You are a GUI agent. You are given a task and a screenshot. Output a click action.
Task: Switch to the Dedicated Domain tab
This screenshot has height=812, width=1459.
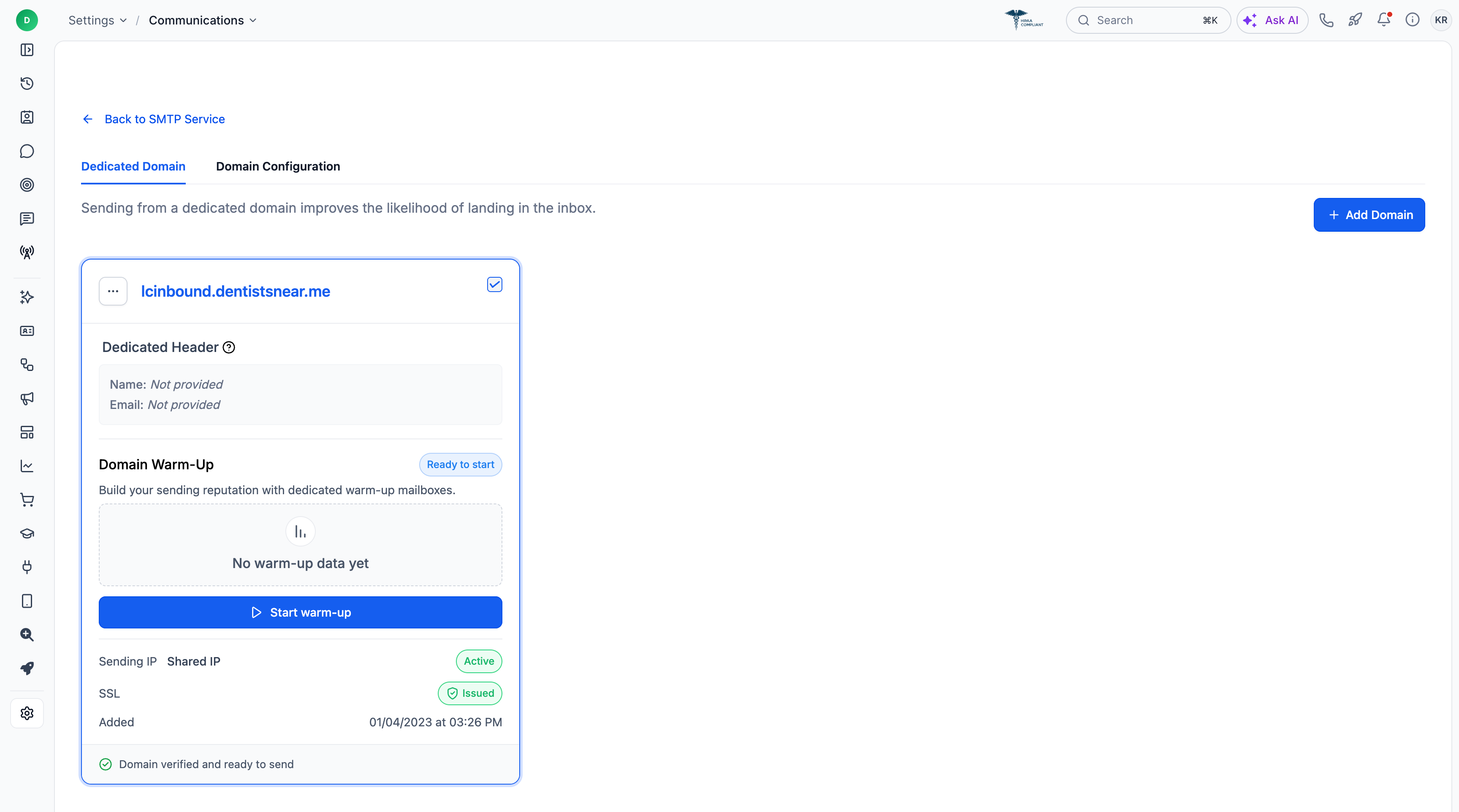point(133,166)
